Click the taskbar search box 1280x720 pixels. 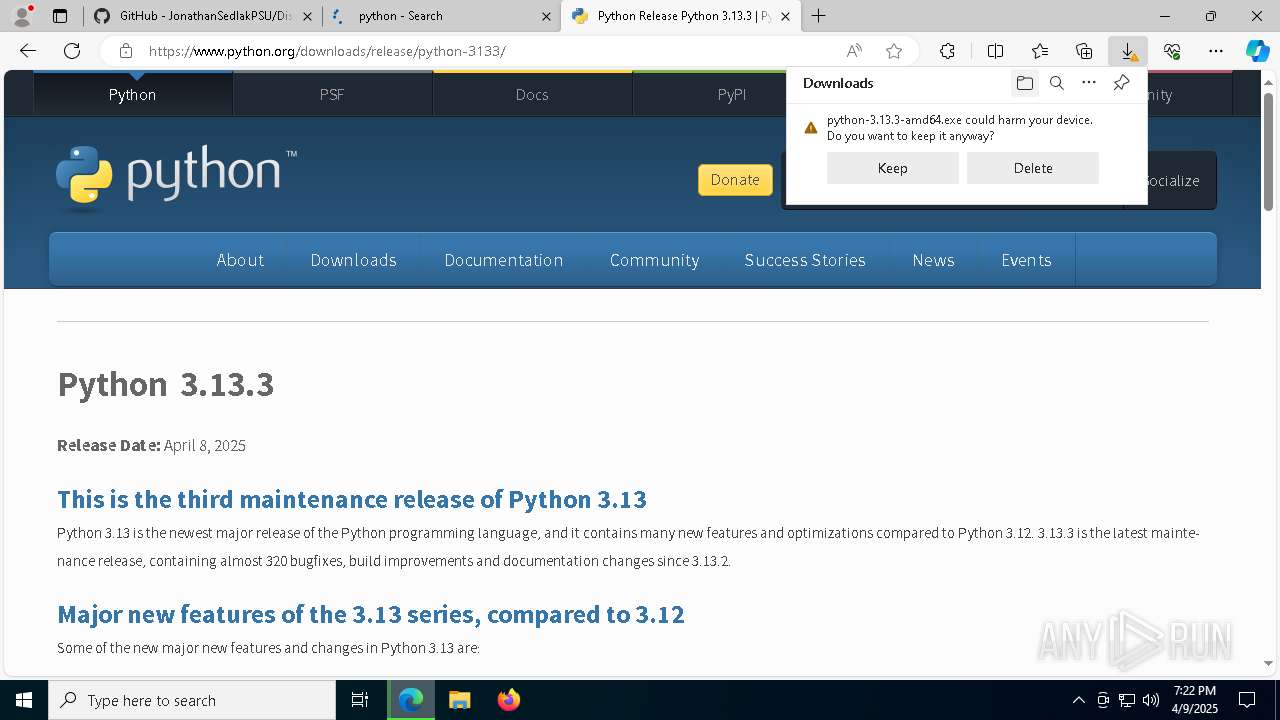pyautogui.click(x=192, y=700)
